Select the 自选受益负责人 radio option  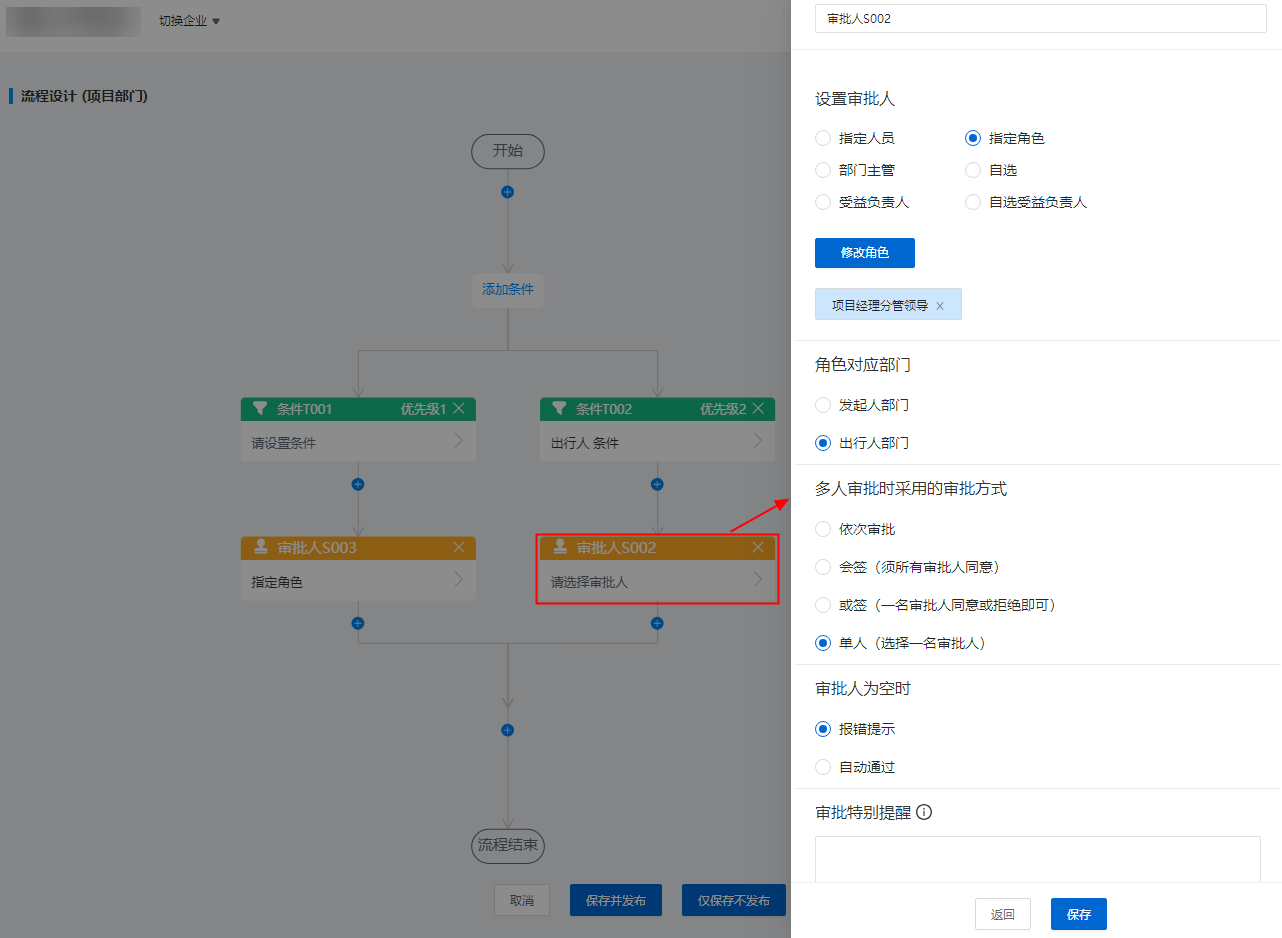pyautogui.click(x=973, y=202)
